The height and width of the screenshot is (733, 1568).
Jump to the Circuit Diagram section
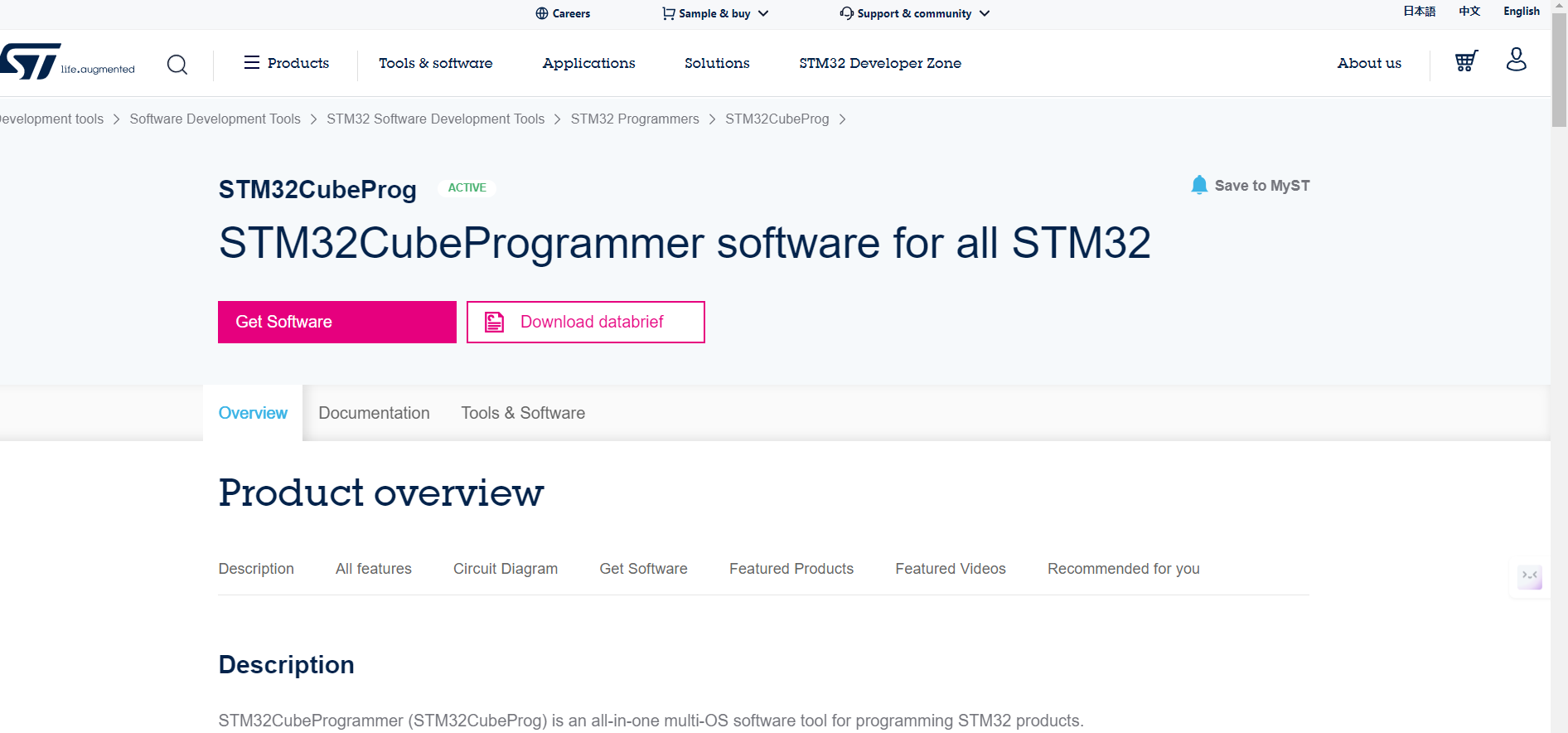(506, 569)
